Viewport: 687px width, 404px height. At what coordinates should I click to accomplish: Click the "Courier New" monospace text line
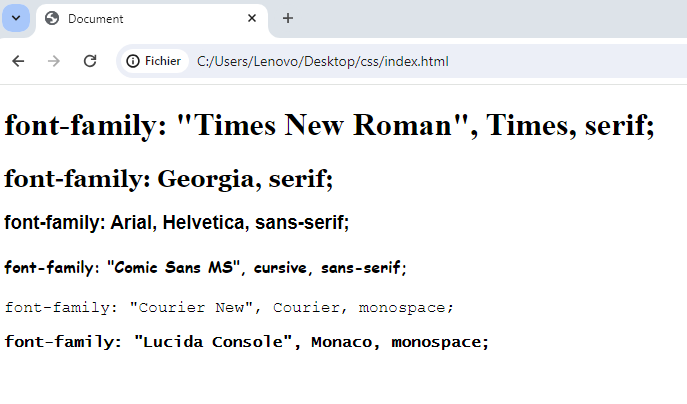[x=229, y=308]
